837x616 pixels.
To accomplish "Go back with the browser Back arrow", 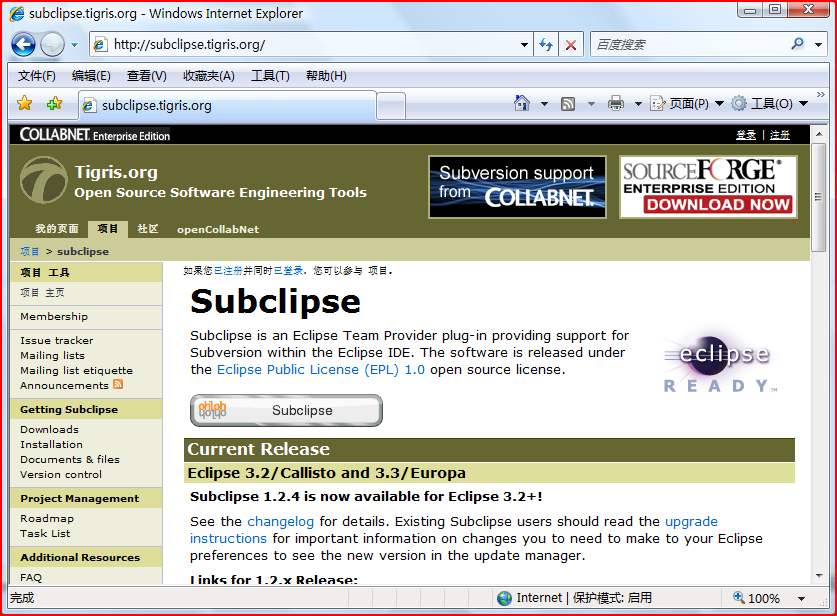I will click(x=23, y=45).
